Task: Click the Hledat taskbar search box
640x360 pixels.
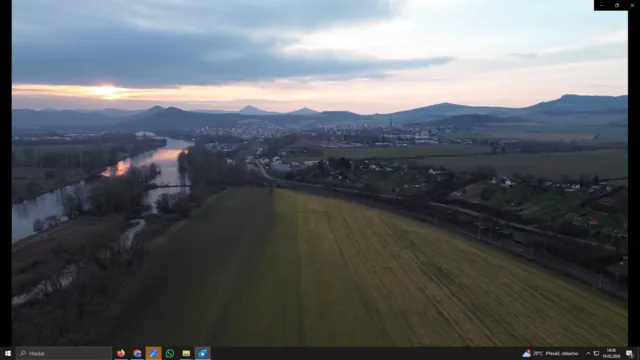Action: 64,353
